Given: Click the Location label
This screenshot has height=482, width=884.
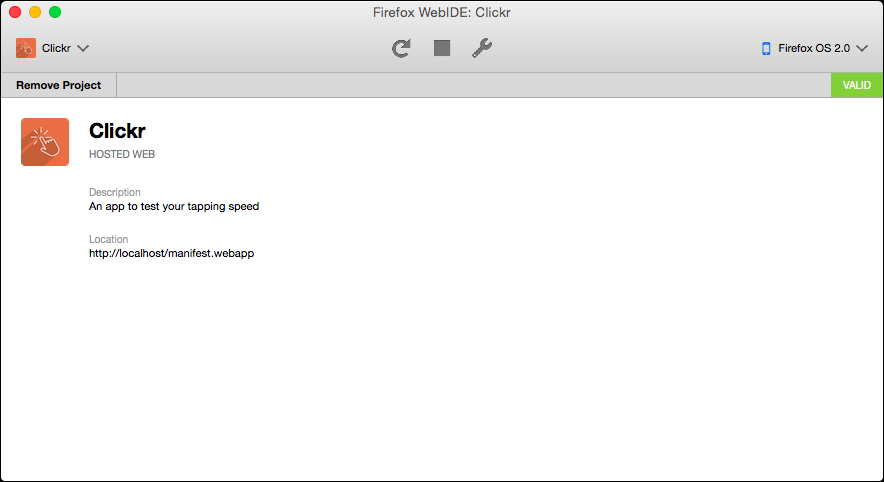Looking at the screenshot, I should [108, 239].
